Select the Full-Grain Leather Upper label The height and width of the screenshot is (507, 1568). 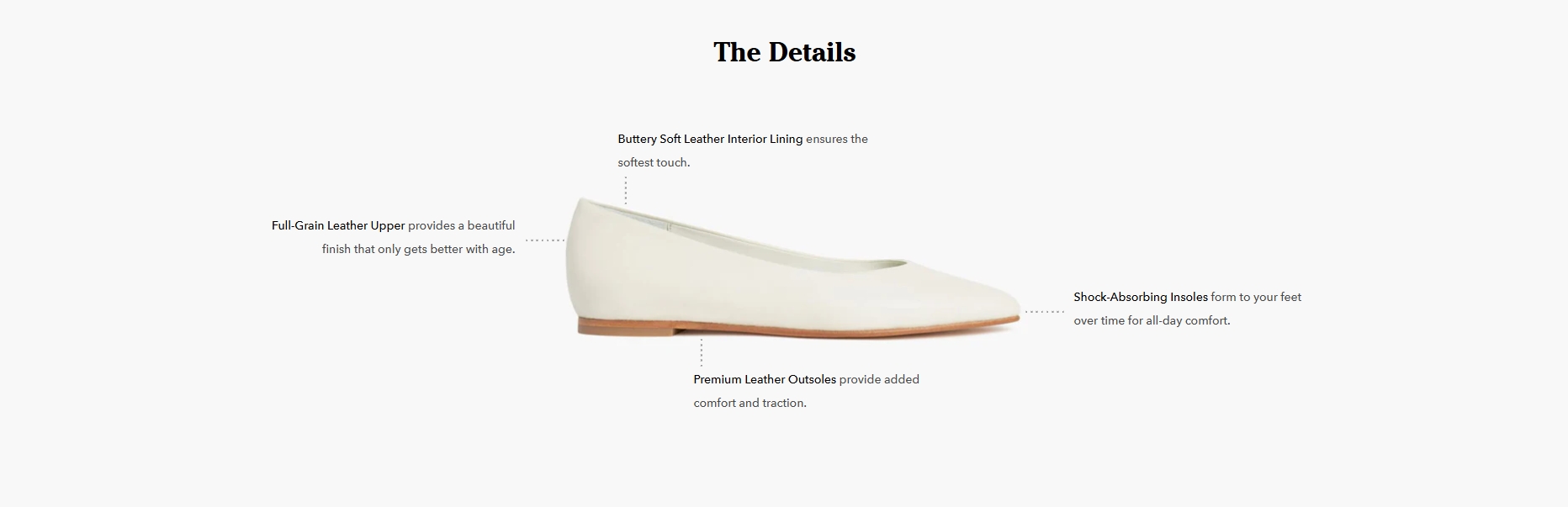click(338, 225)
